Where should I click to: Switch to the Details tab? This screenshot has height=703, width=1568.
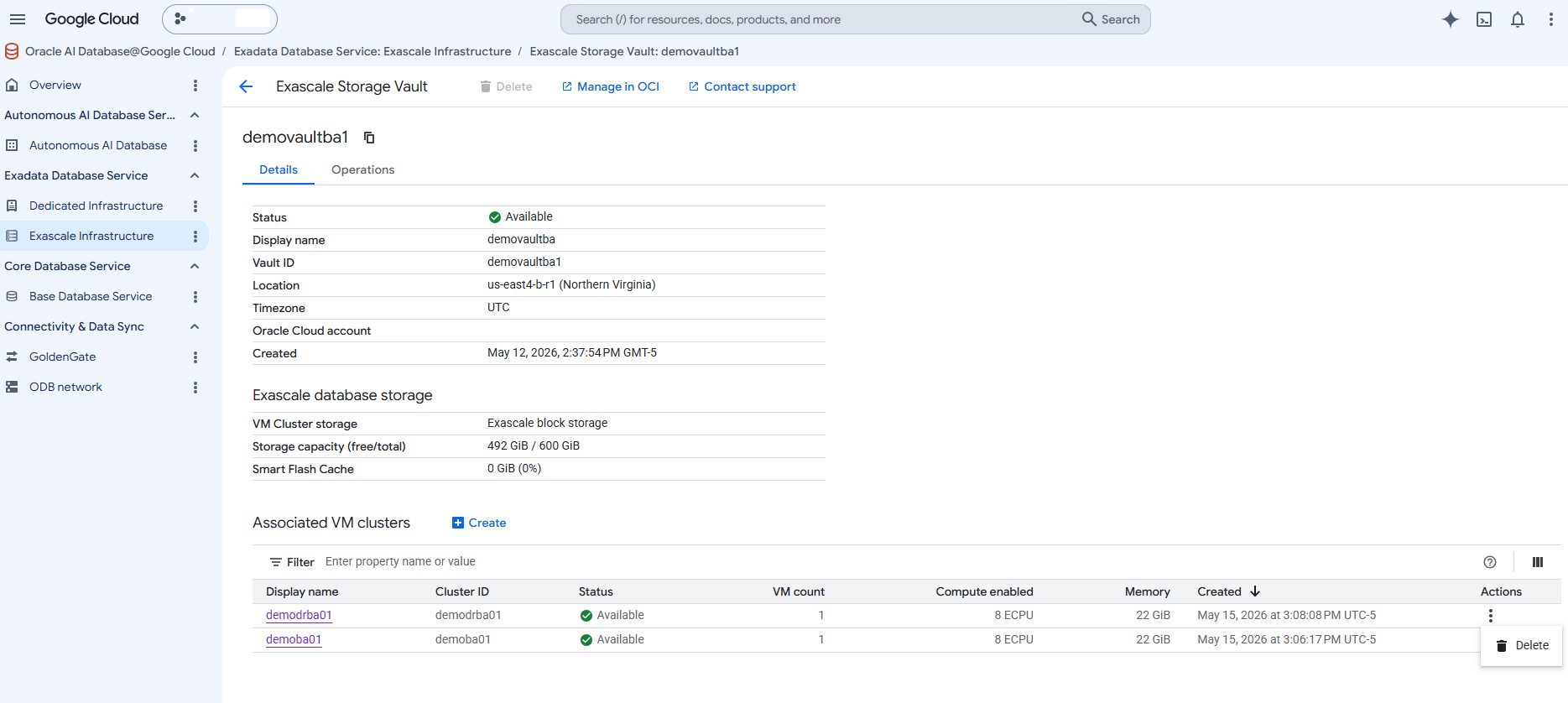click(279, 169)
